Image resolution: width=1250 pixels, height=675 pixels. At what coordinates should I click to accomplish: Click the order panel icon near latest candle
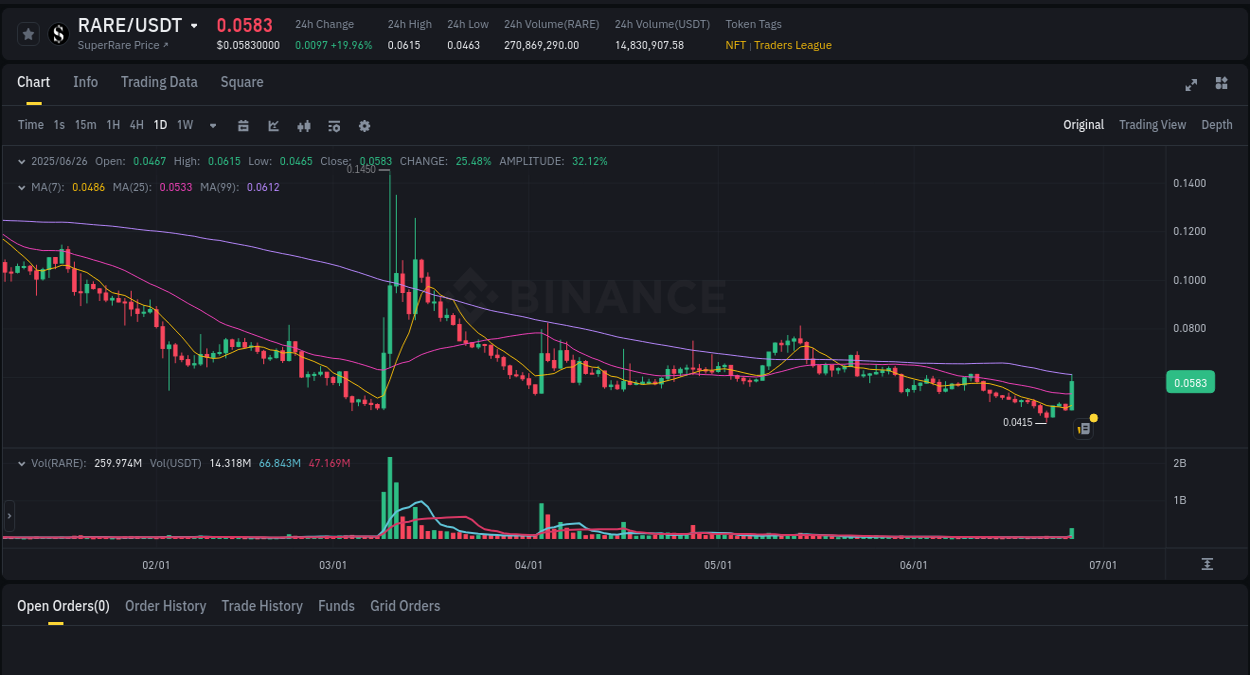coord(1083,428)
